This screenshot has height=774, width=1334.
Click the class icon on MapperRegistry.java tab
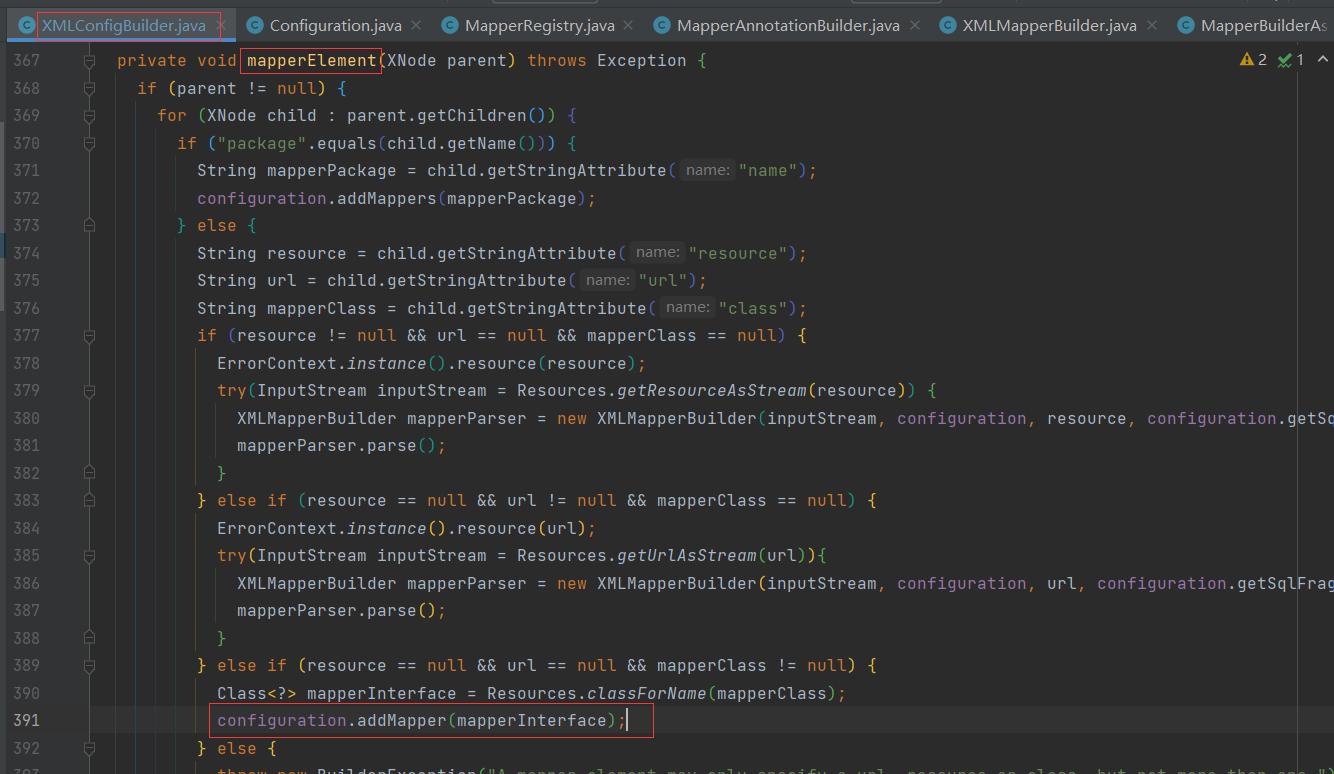click(452, 25)
